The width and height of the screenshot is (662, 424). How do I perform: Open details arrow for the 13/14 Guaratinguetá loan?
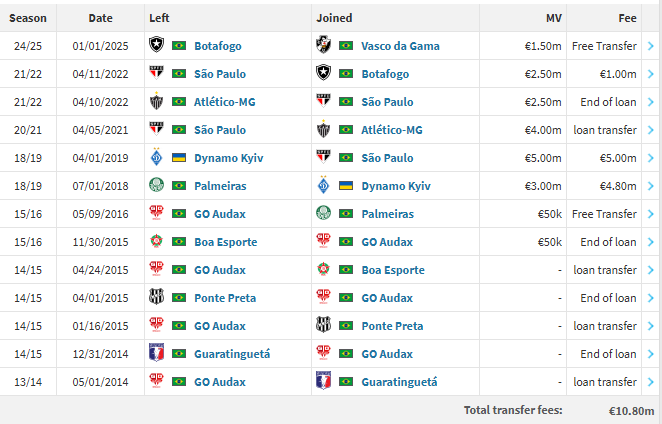coord(650,382)
